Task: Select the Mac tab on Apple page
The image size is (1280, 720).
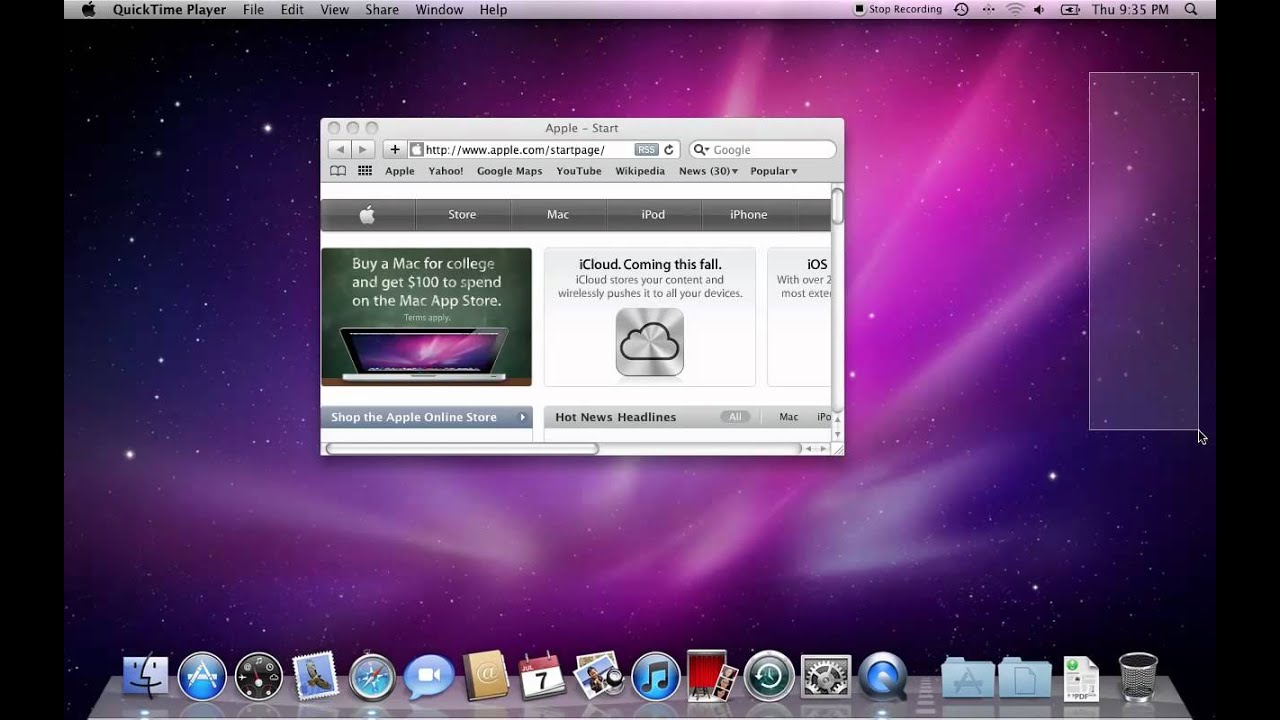Action: point(558,214)
